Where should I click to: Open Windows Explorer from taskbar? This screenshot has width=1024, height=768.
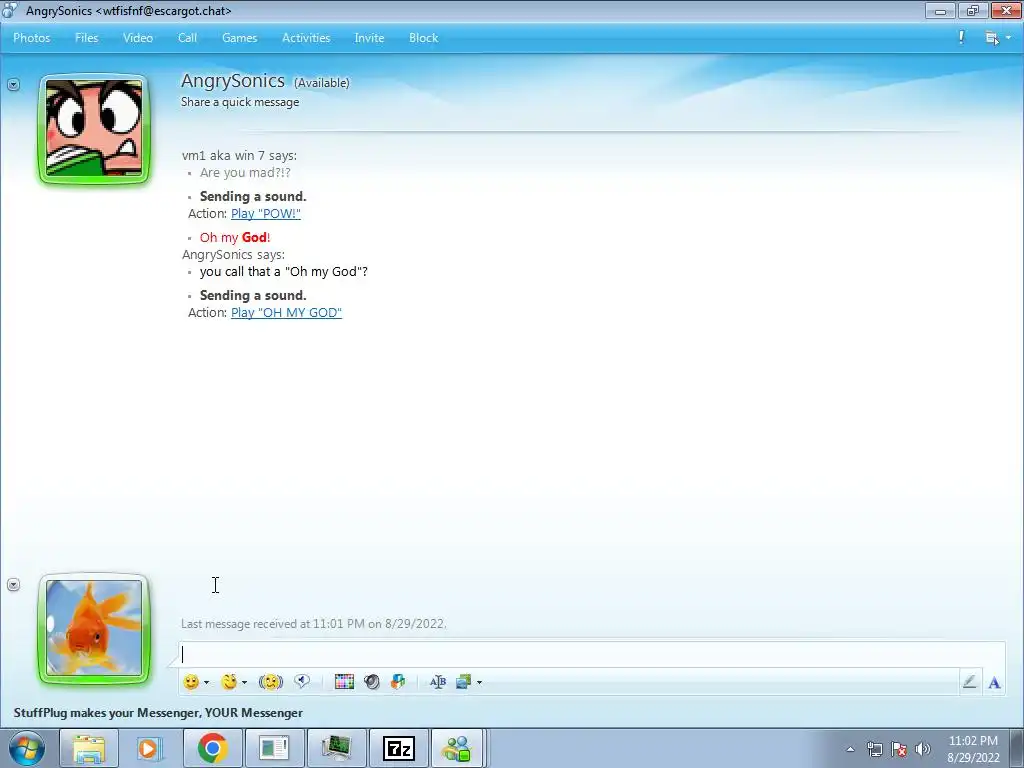point(88,748)
